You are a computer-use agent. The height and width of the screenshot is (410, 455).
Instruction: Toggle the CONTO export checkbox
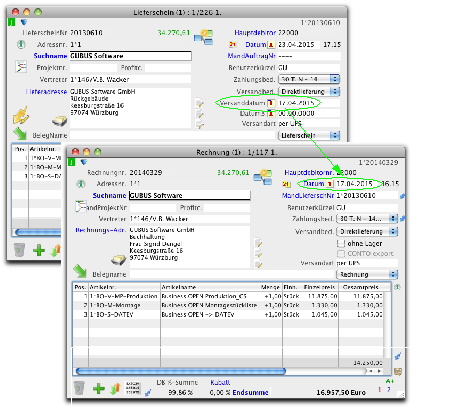click(341, 254)
